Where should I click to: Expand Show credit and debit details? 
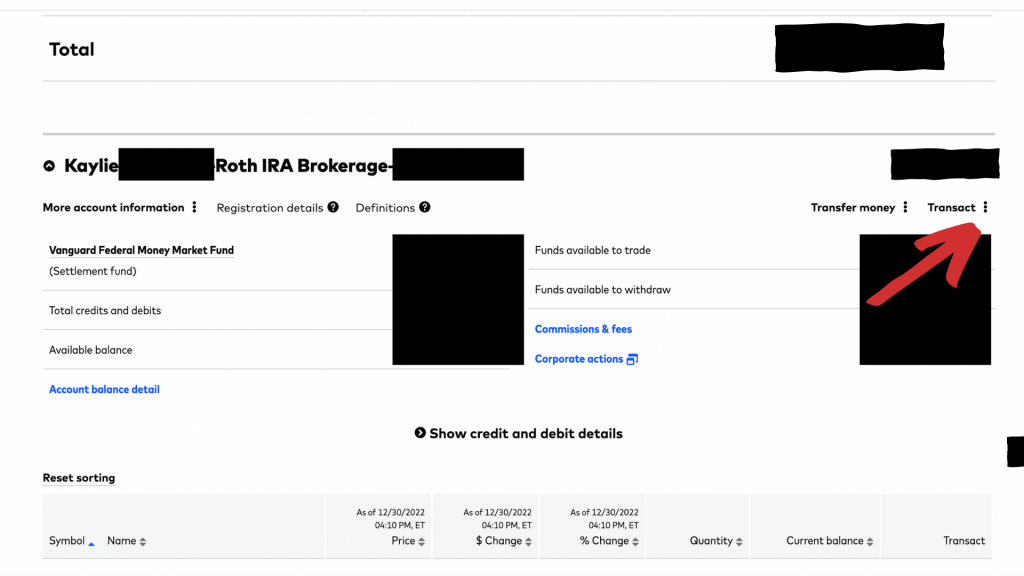[x=518, y=434]
